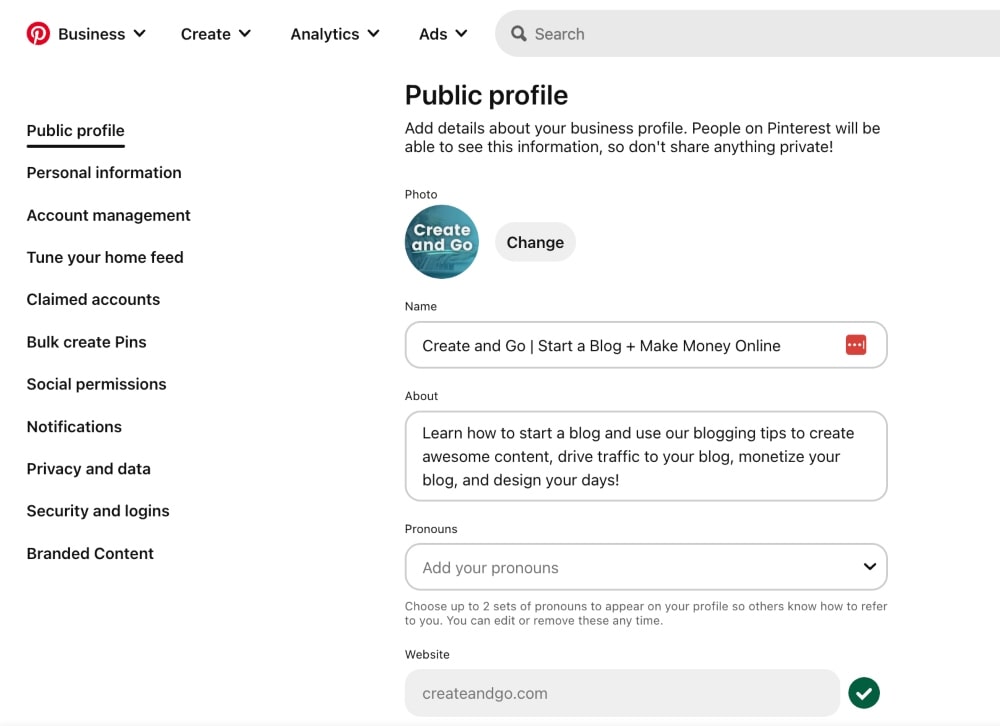Click the password manager icon in the Name field
The width and height of the screenshot is (1000, 726).
click(x=856, y=344)
